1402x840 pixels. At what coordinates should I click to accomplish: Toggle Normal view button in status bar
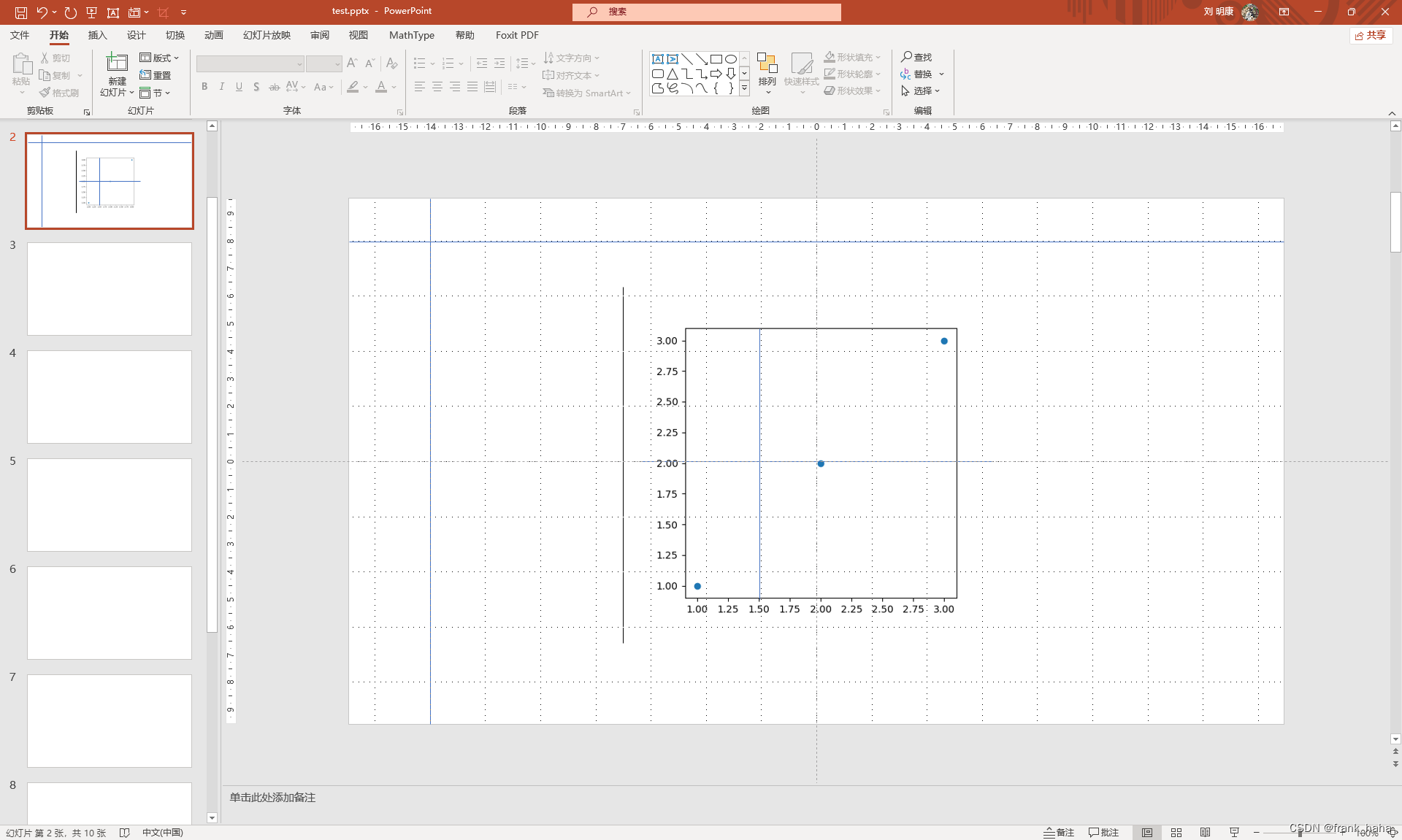[x=1147, y=833]
